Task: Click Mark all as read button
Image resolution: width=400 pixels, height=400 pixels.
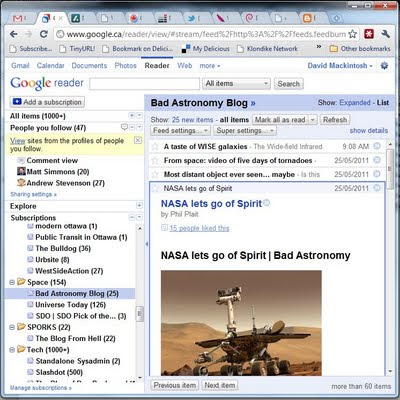Action: pos(280,120)
